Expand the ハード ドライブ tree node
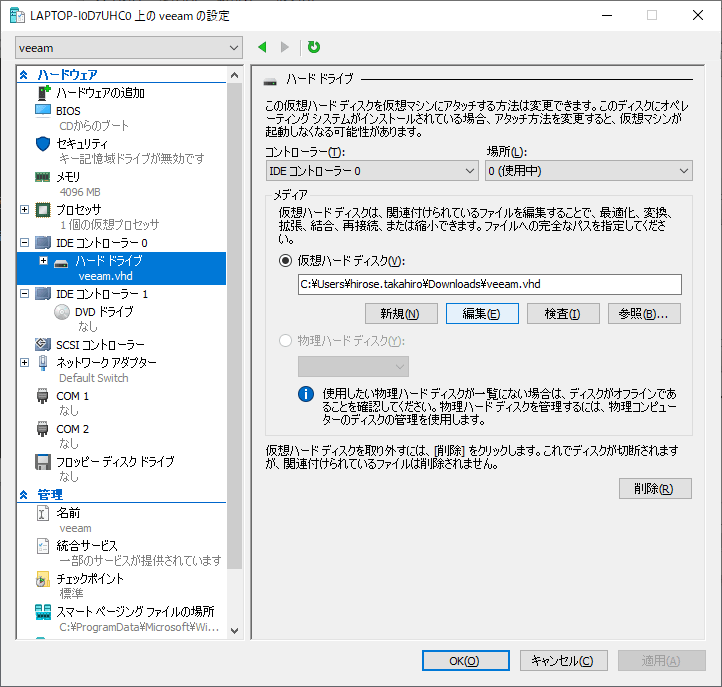Viewport: 722px width, 687px height. coord(43,261)
